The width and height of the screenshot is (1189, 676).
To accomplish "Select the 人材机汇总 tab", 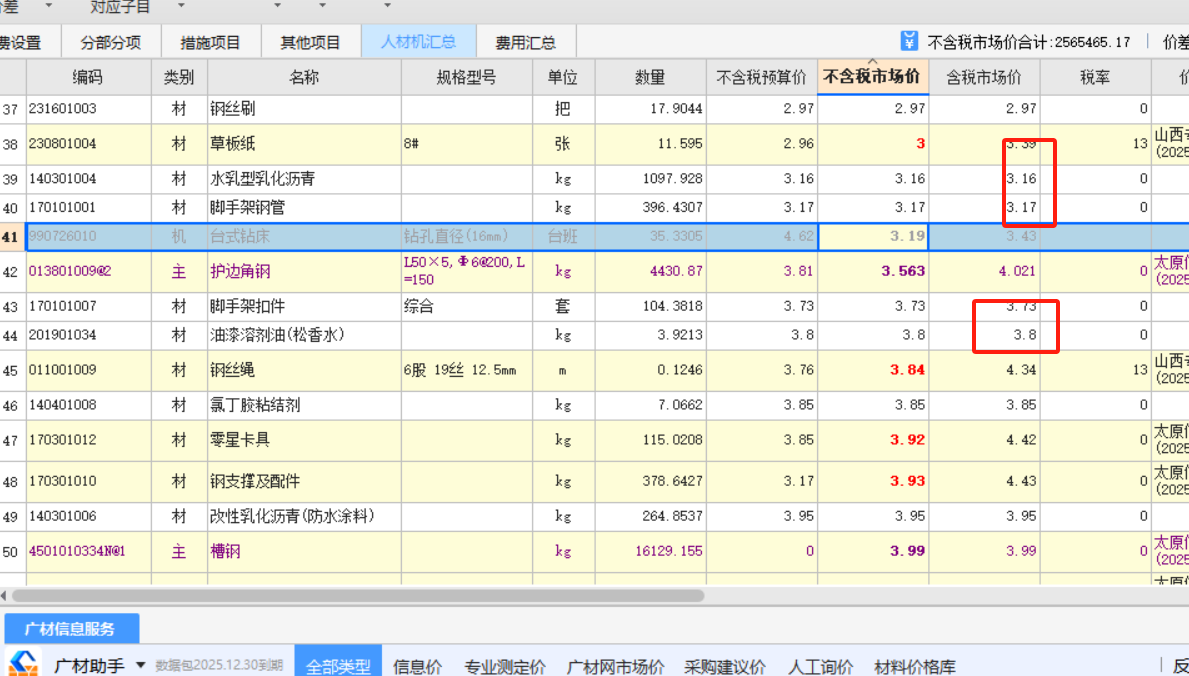I will tap(419, 41).
